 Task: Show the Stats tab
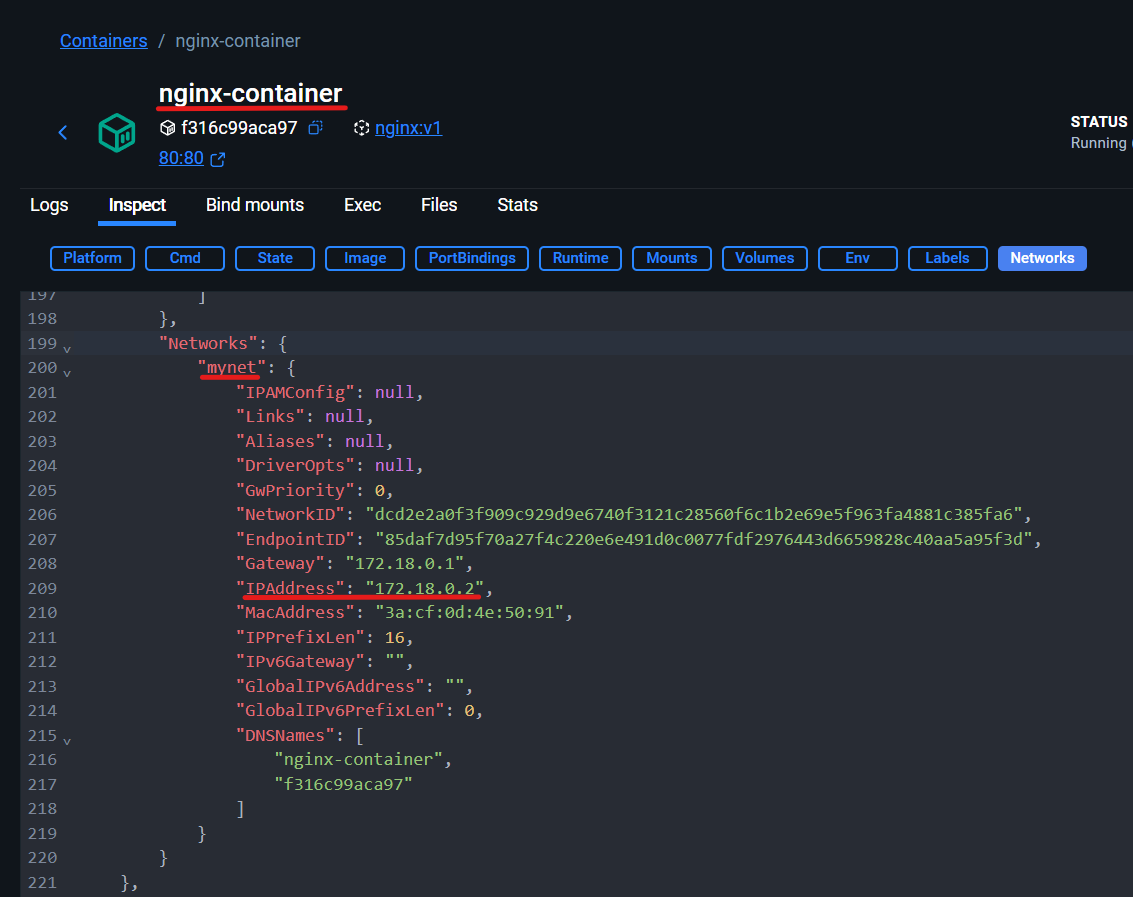(x=517, y=205)
